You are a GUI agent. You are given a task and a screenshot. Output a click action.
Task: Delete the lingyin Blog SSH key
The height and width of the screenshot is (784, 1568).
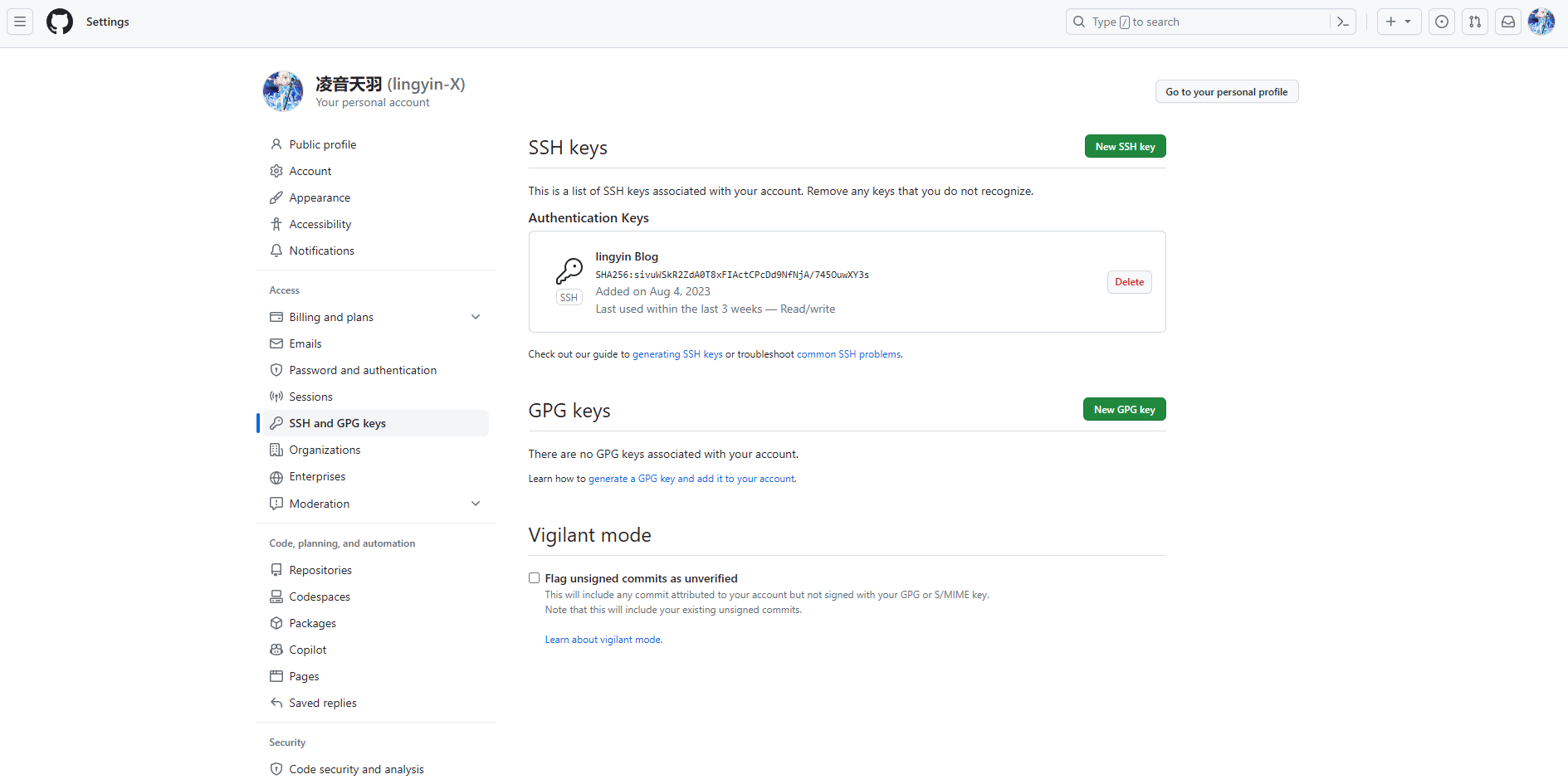1129,282
